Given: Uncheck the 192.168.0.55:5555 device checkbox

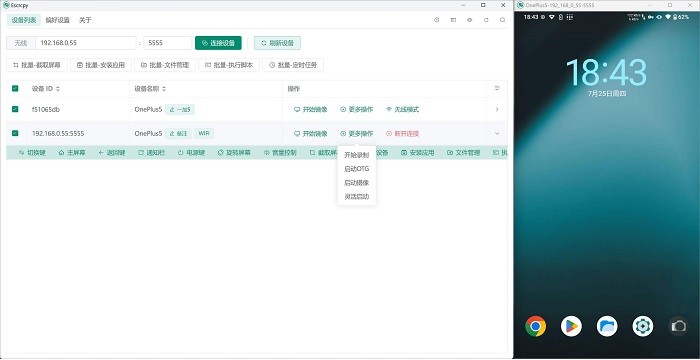Looking at the screenshot, I should point(15,133).
